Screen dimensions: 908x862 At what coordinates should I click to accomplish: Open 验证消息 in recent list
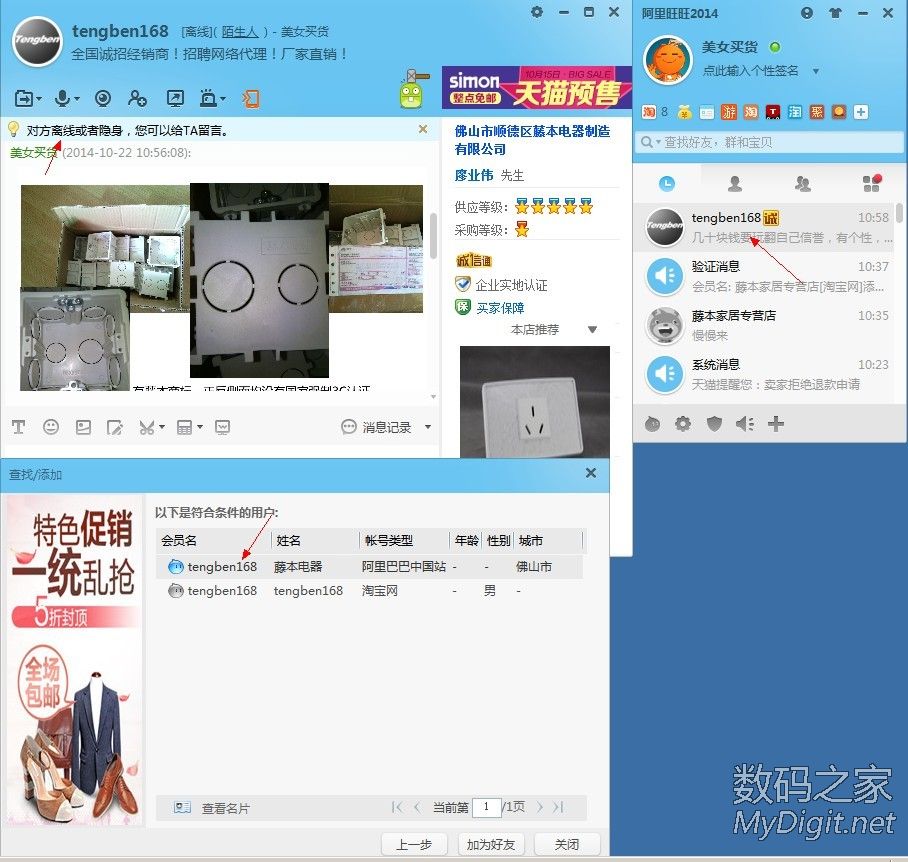(764, 276)
